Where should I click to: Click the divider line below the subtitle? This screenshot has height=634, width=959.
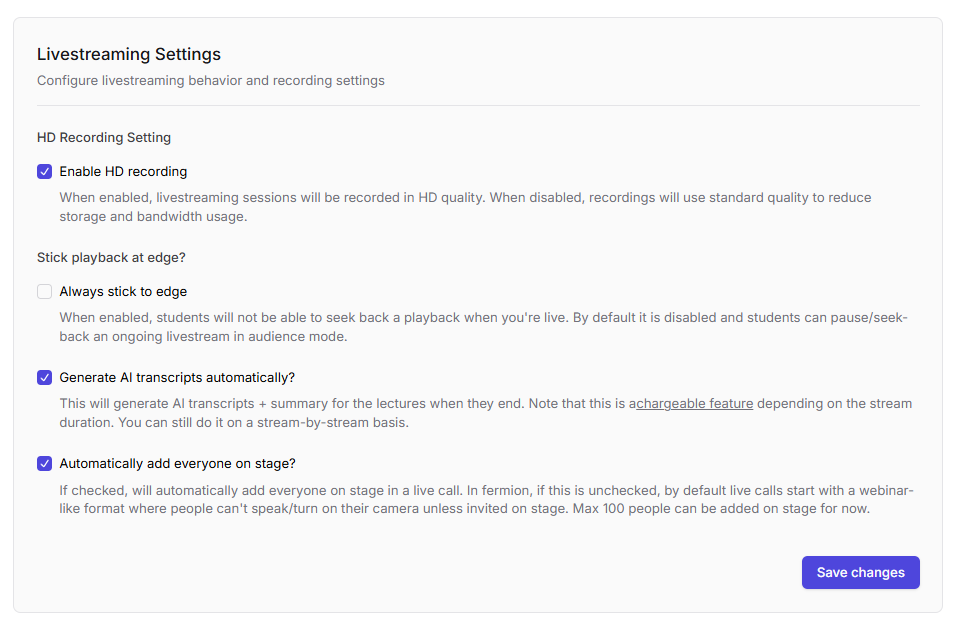tap(478, 105)
